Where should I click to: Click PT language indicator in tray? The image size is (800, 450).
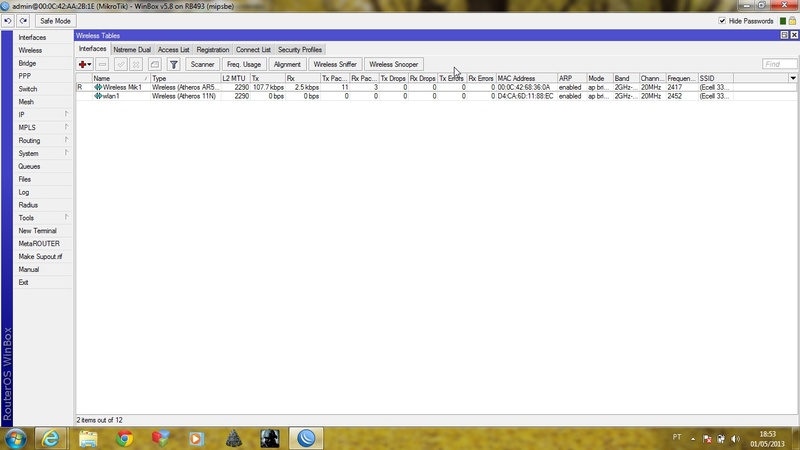(677, 437)
